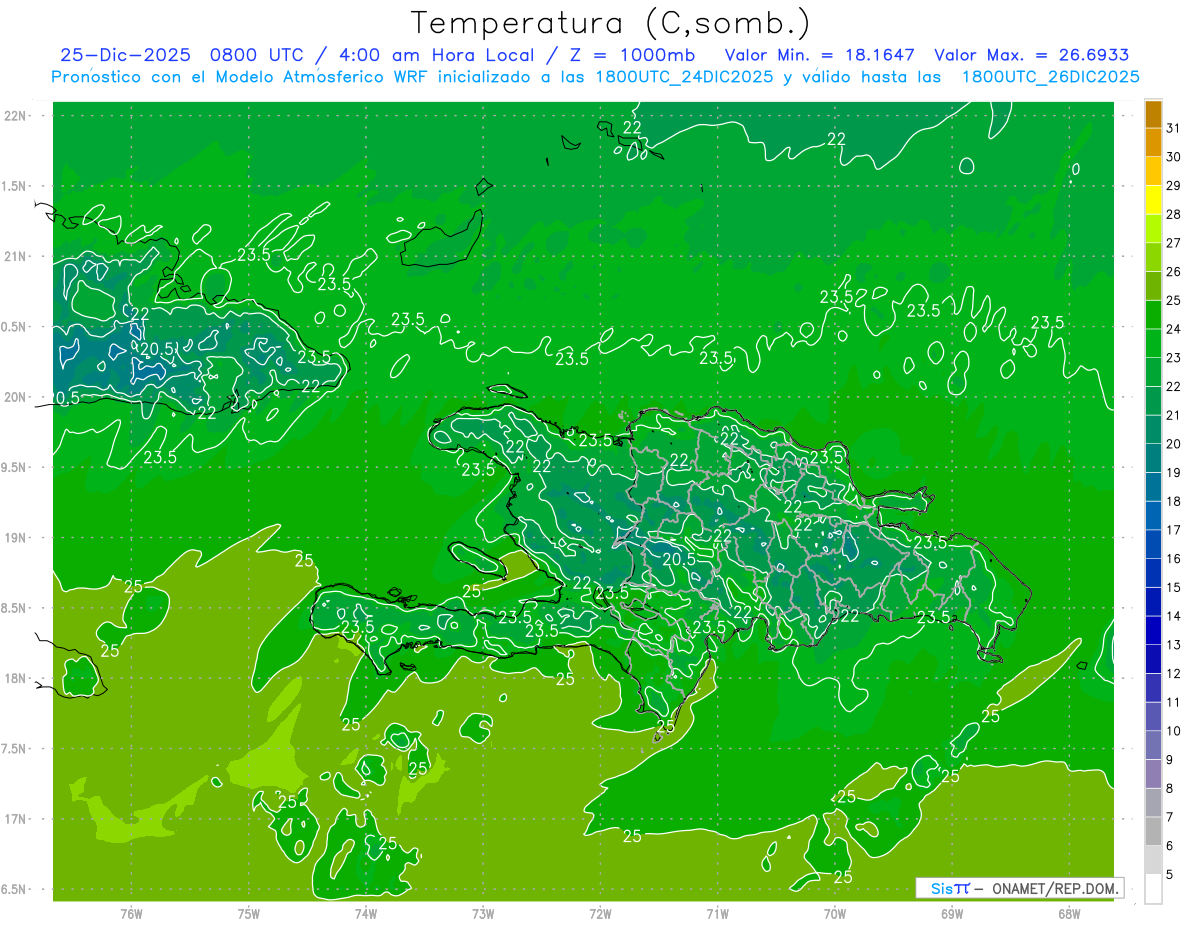Click the "18N" latitude axis label
This screenshot has height=927, width=1200.
[16, 678]
